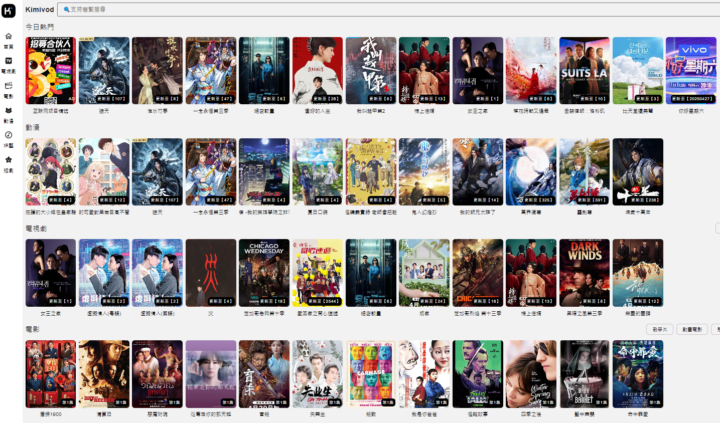Click the magnifier icon in search bar

(67, 9)
